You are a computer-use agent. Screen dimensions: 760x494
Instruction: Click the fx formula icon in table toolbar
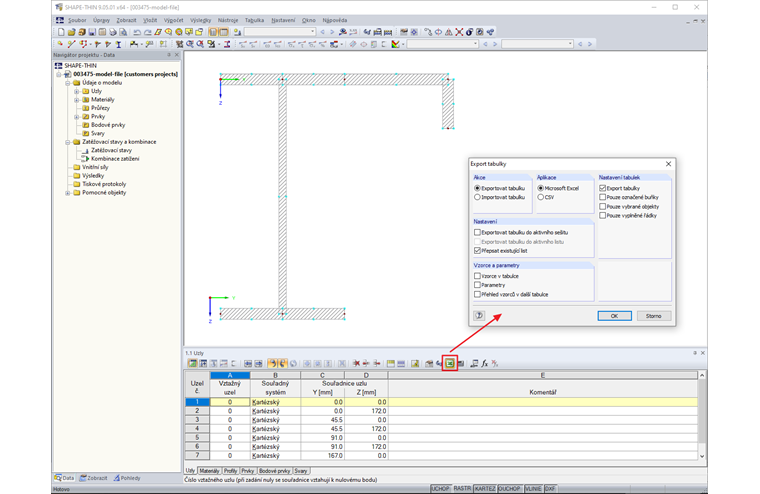click(x=485, y=363)
